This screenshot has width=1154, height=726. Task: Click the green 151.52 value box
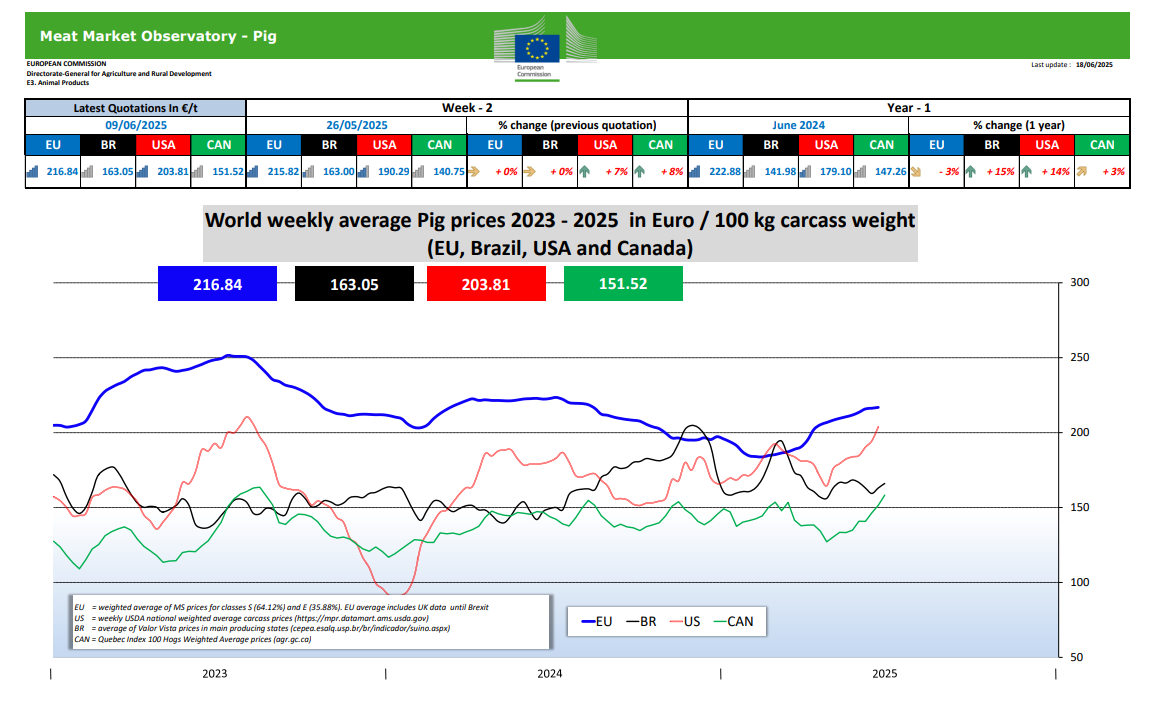tap(623, 284)
